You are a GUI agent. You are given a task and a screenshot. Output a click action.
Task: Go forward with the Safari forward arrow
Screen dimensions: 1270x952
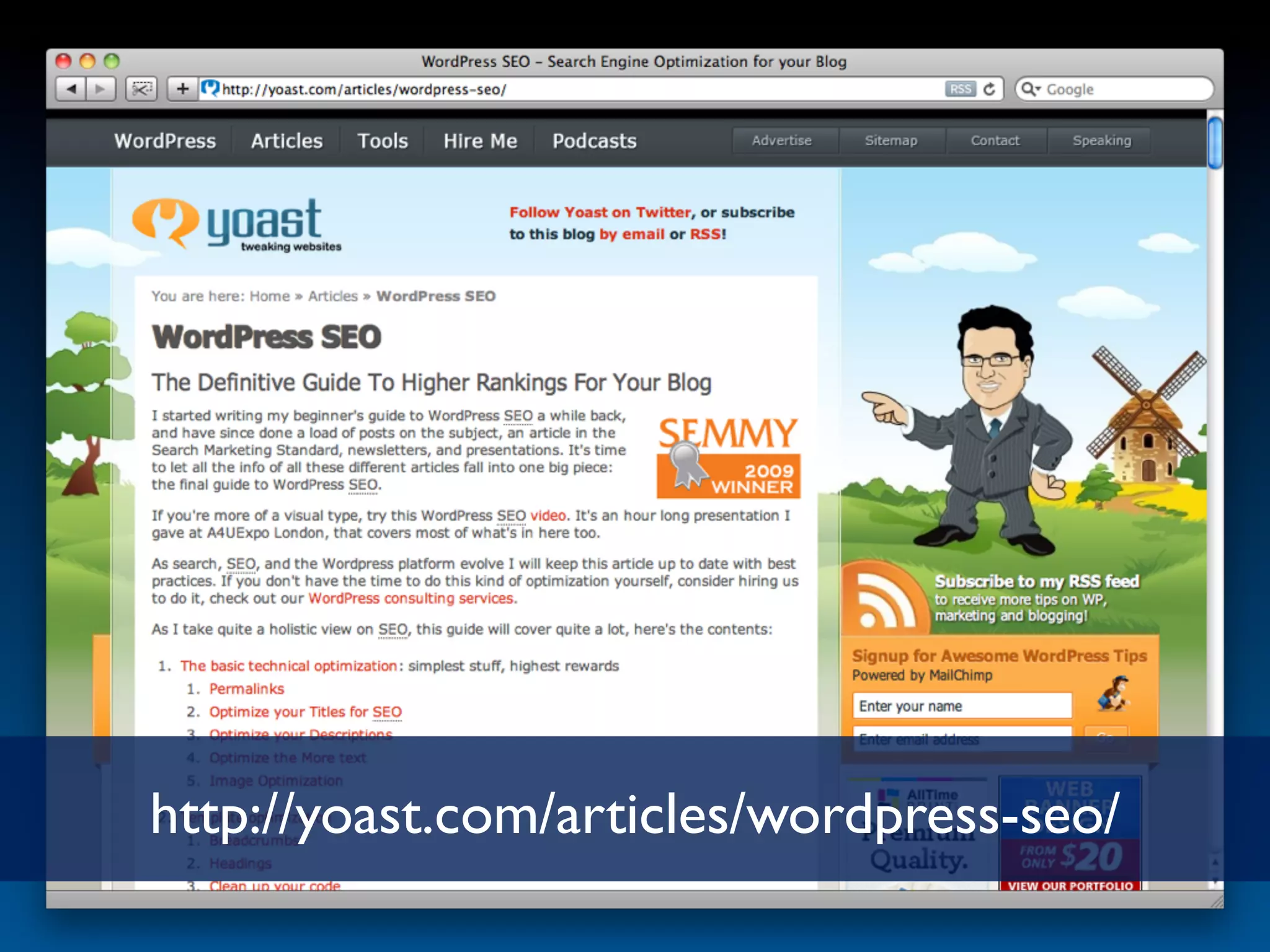click(x=101, y=89)
